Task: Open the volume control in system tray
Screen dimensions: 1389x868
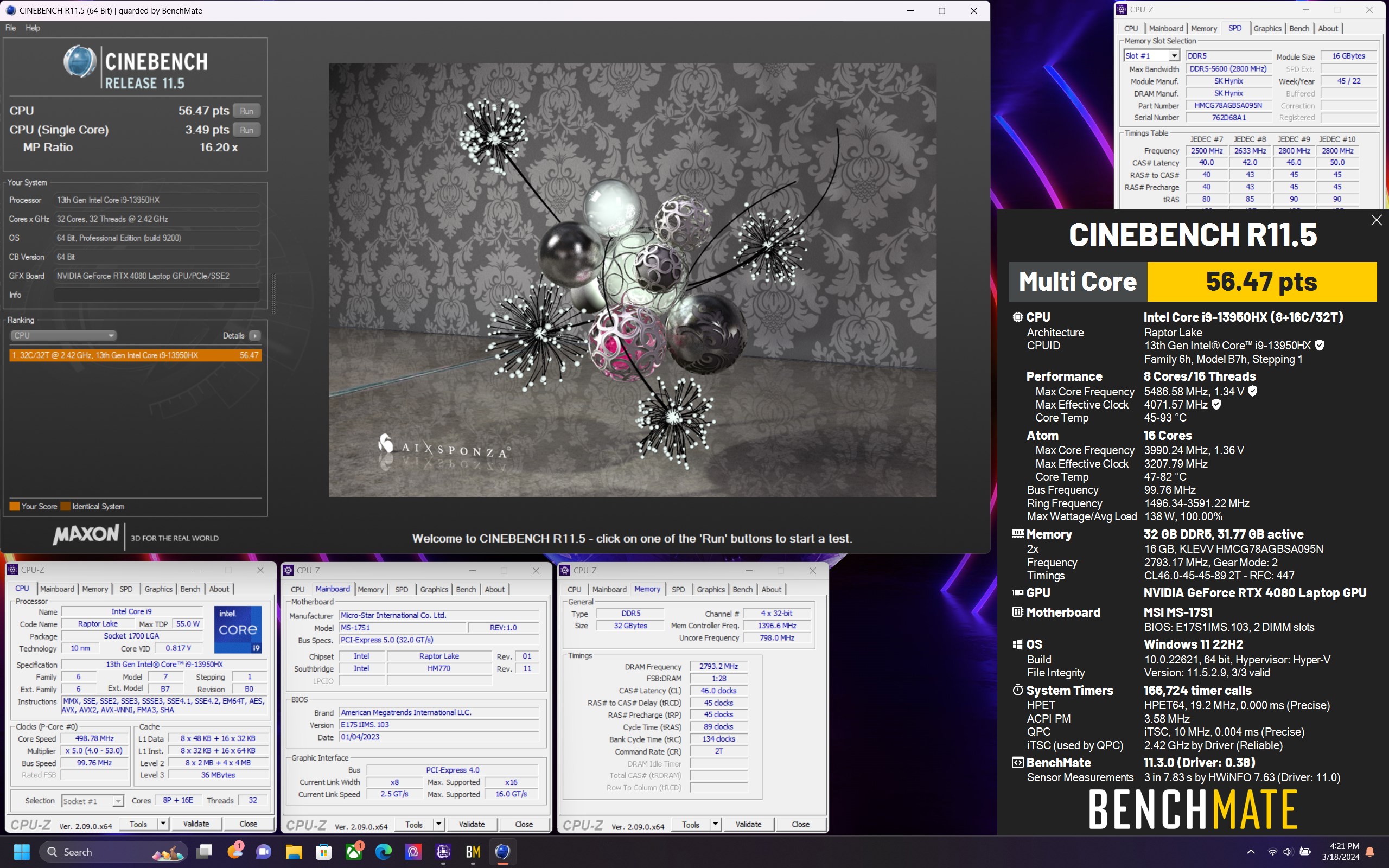Action: coord(1288,852)
